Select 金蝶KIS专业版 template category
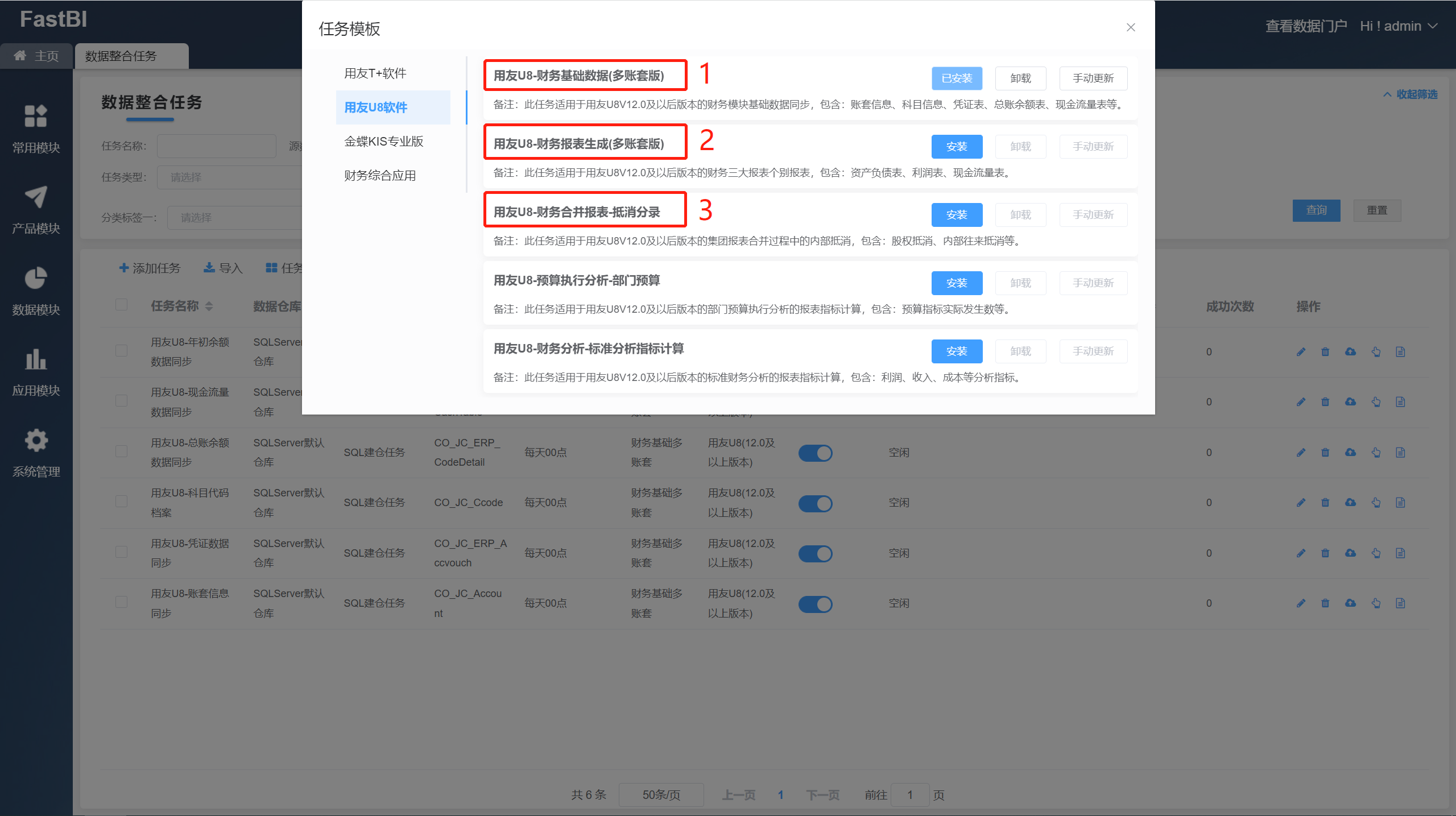This screenshot has width=1456, height=816. pyautogui.click(x=384, y=142)
